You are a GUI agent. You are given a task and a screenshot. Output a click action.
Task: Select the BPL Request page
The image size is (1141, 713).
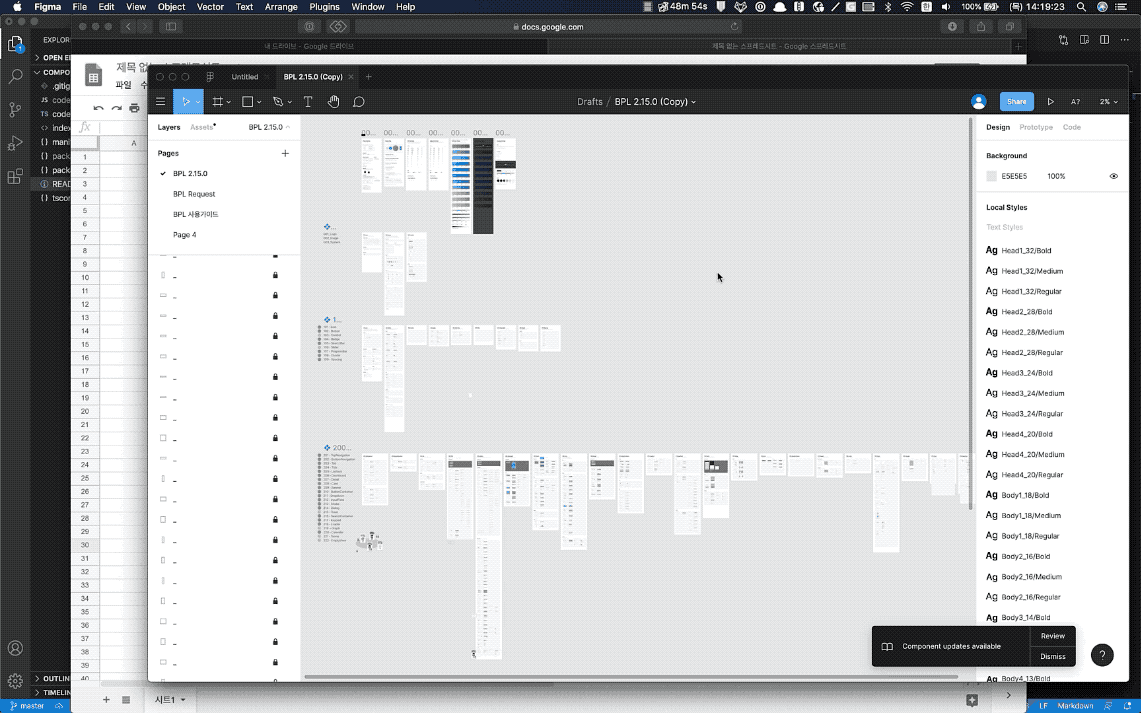point(194,194)
